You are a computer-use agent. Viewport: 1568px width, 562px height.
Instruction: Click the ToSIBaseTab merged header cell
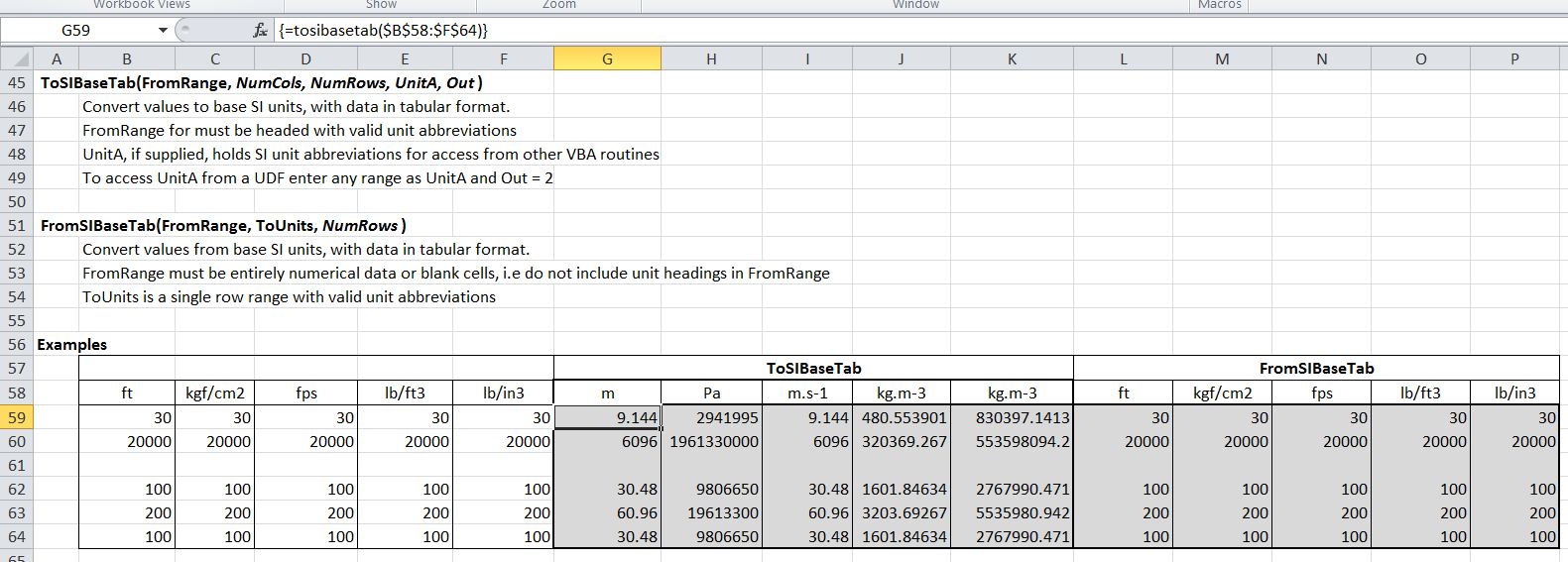click(812, 369)
